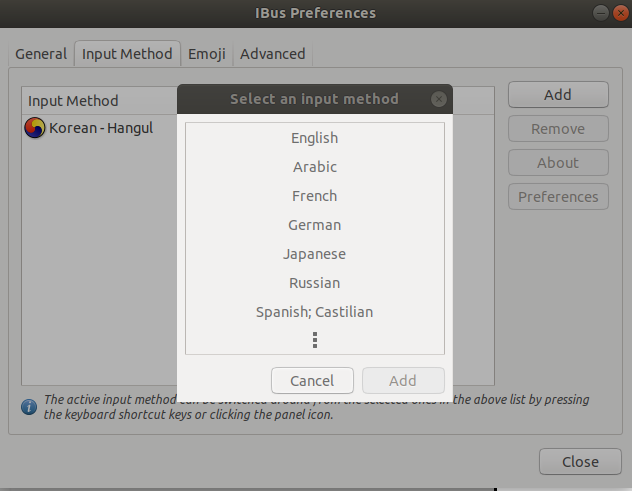Click Add button in IBus Preferences panel
The image size is (632, 491).
(558, 95)
